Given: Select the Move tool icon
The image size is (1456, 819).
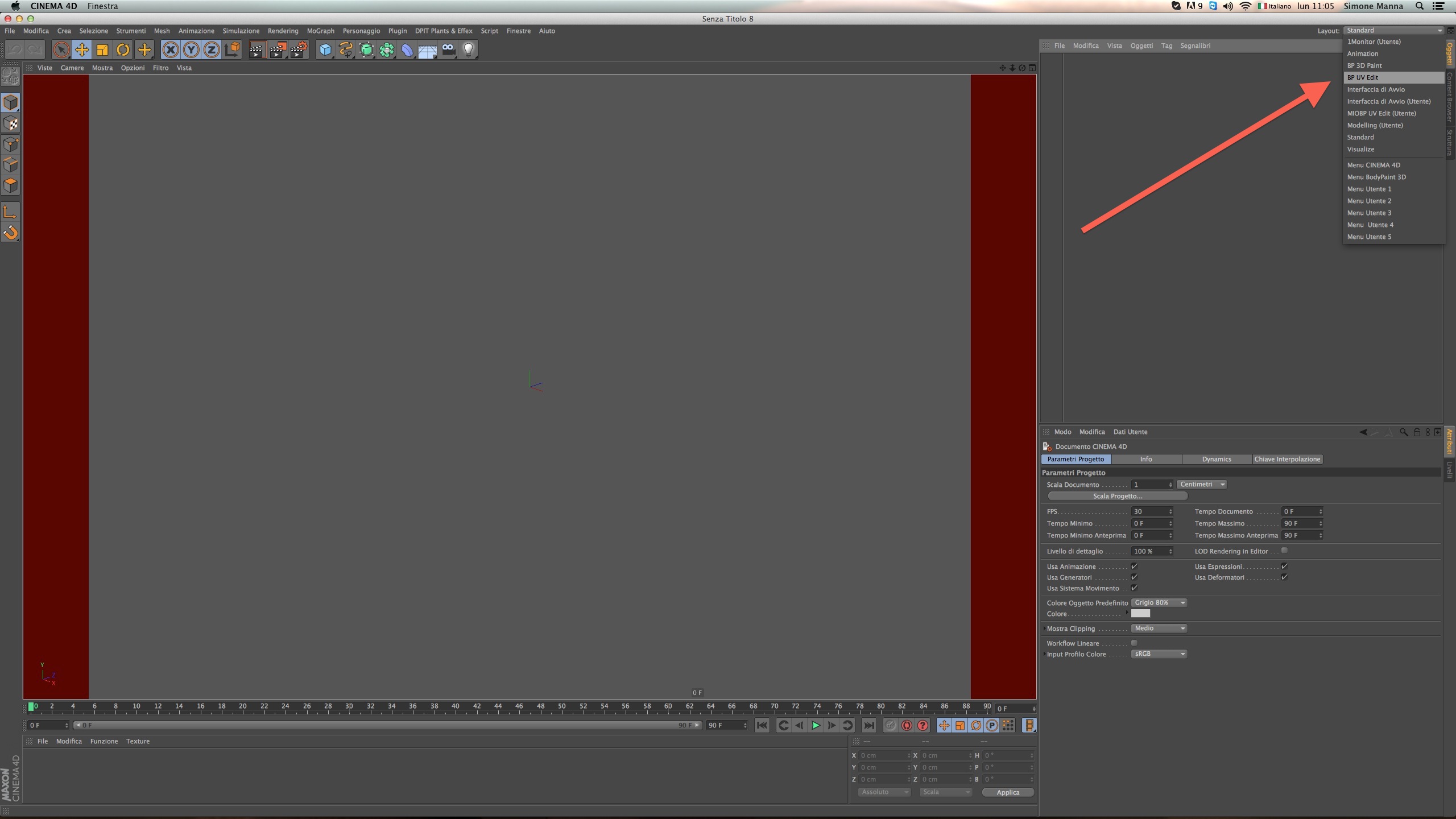Looking at the screenshot, I should (82, 50).
